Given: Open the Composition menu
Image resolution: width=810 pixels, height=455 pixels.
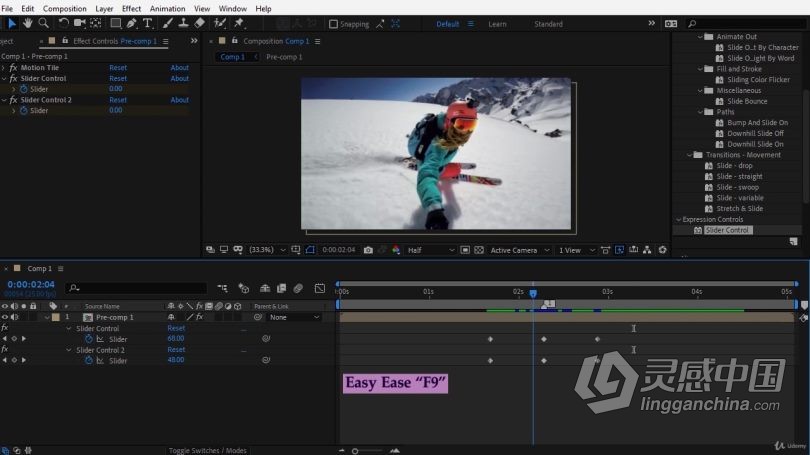Looking at the screenshot, I should [x=65, y=9].
